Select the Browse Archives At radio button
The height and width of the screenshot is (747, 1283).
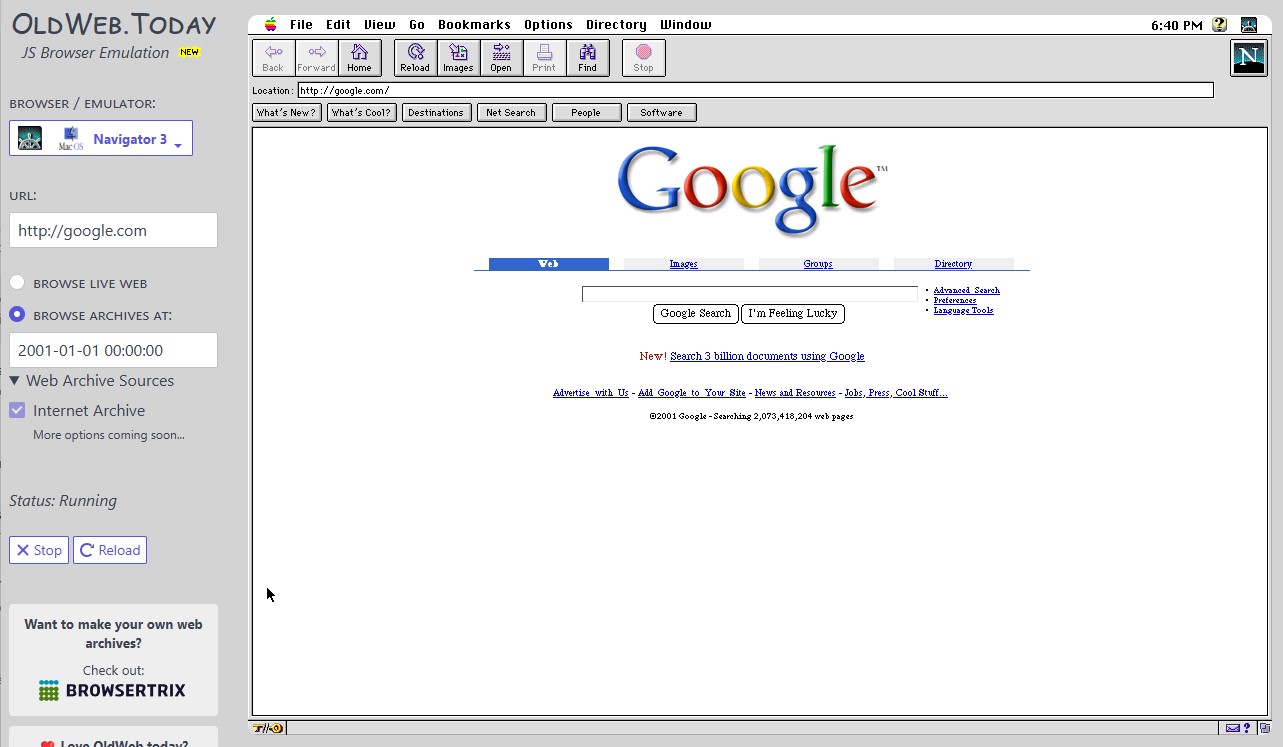click(17, 314)
